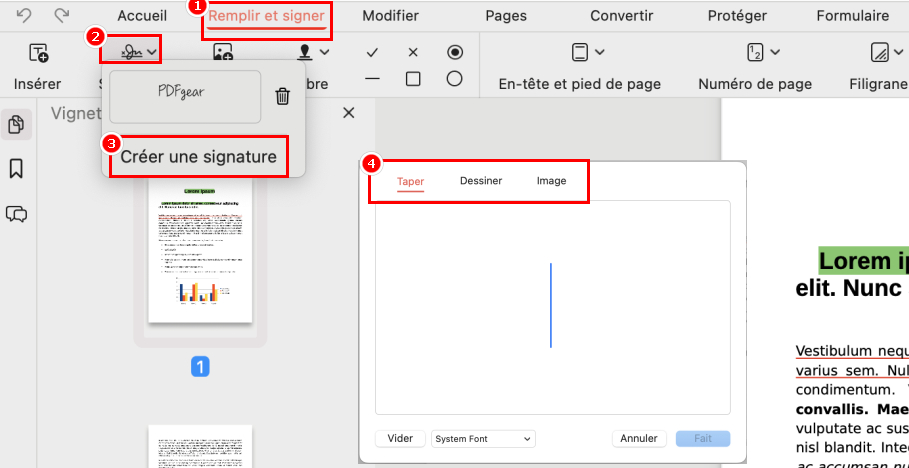Click the Annuler button

(639, 438)
